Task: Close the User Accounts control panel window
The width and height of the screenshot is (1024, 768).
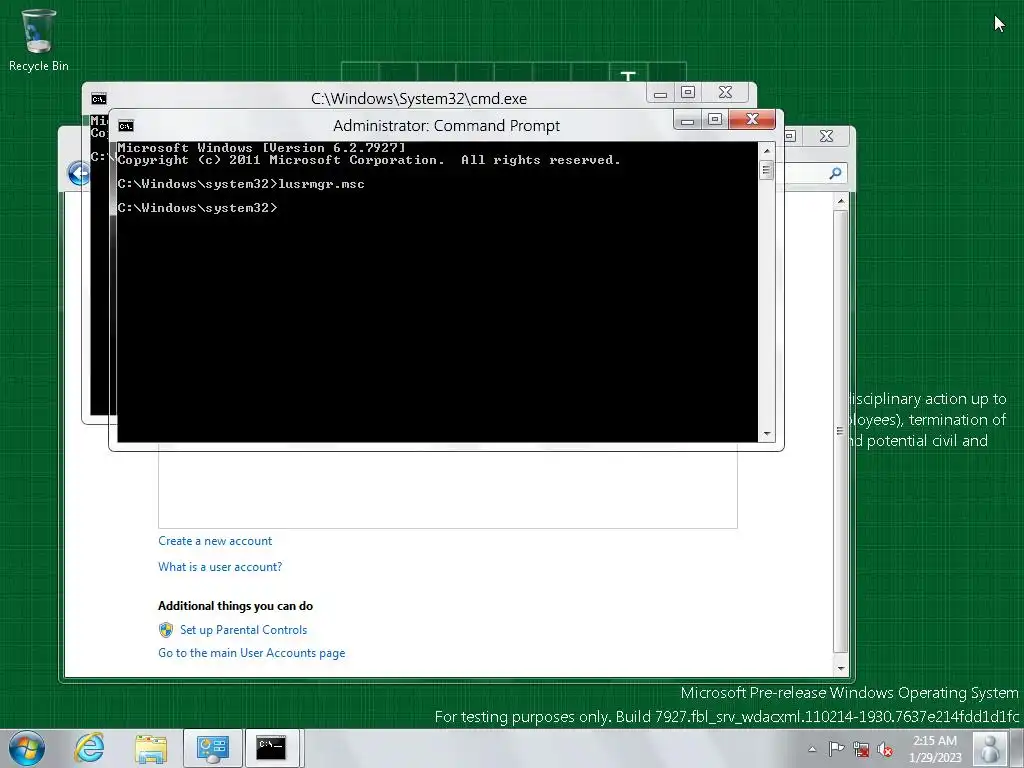Action: pyautogui.click(x=826, y=136)
